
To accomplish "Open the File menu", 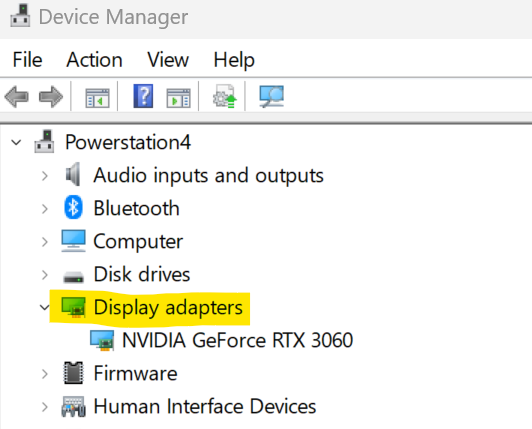I will click(x=27, y=60).
